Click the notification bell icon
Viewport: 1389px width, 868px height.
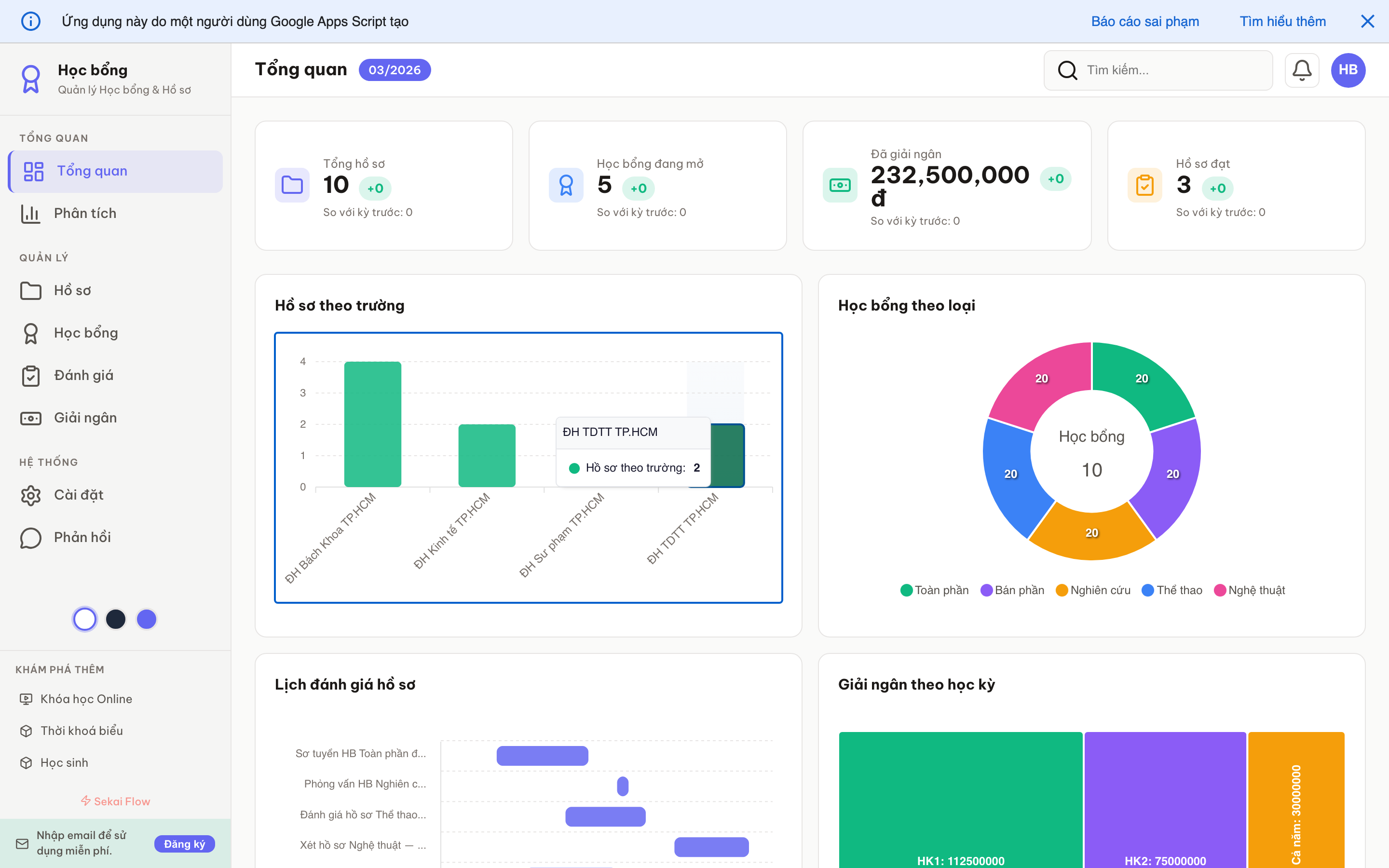point(1301,70)
